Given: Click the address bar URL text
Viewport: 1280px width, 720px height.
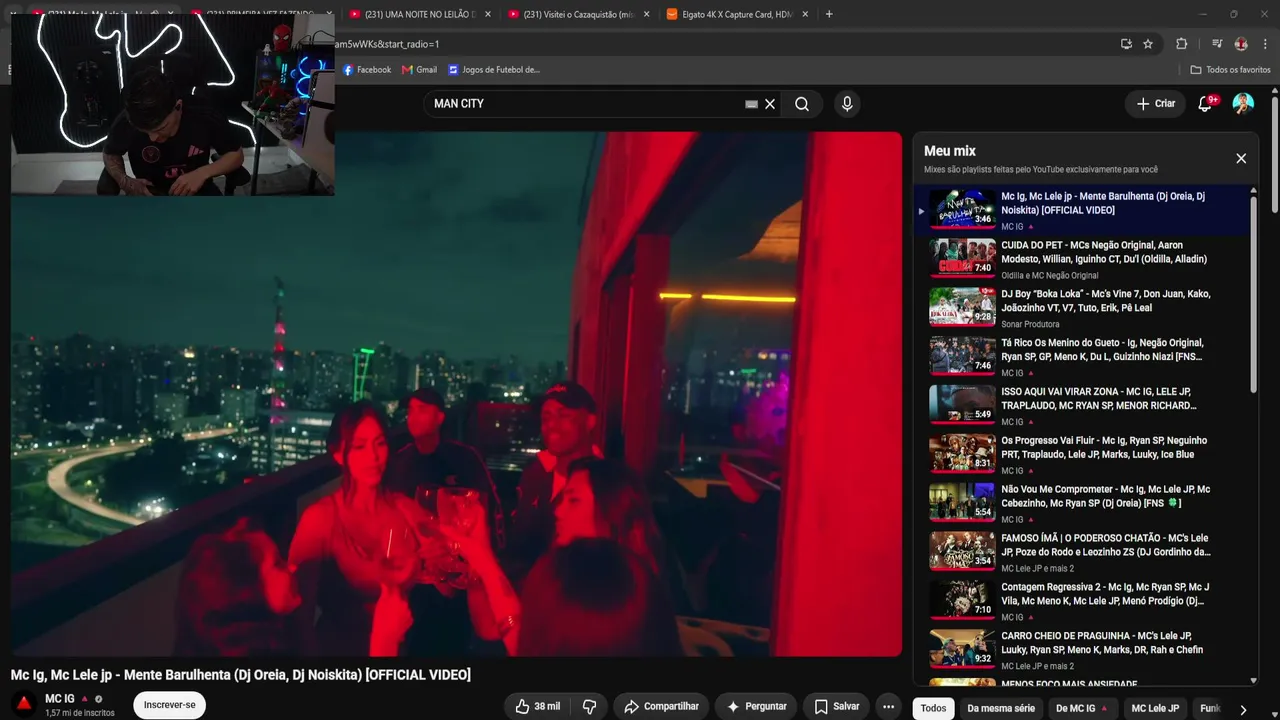Looking at the screenshot, I should [388, 44].
